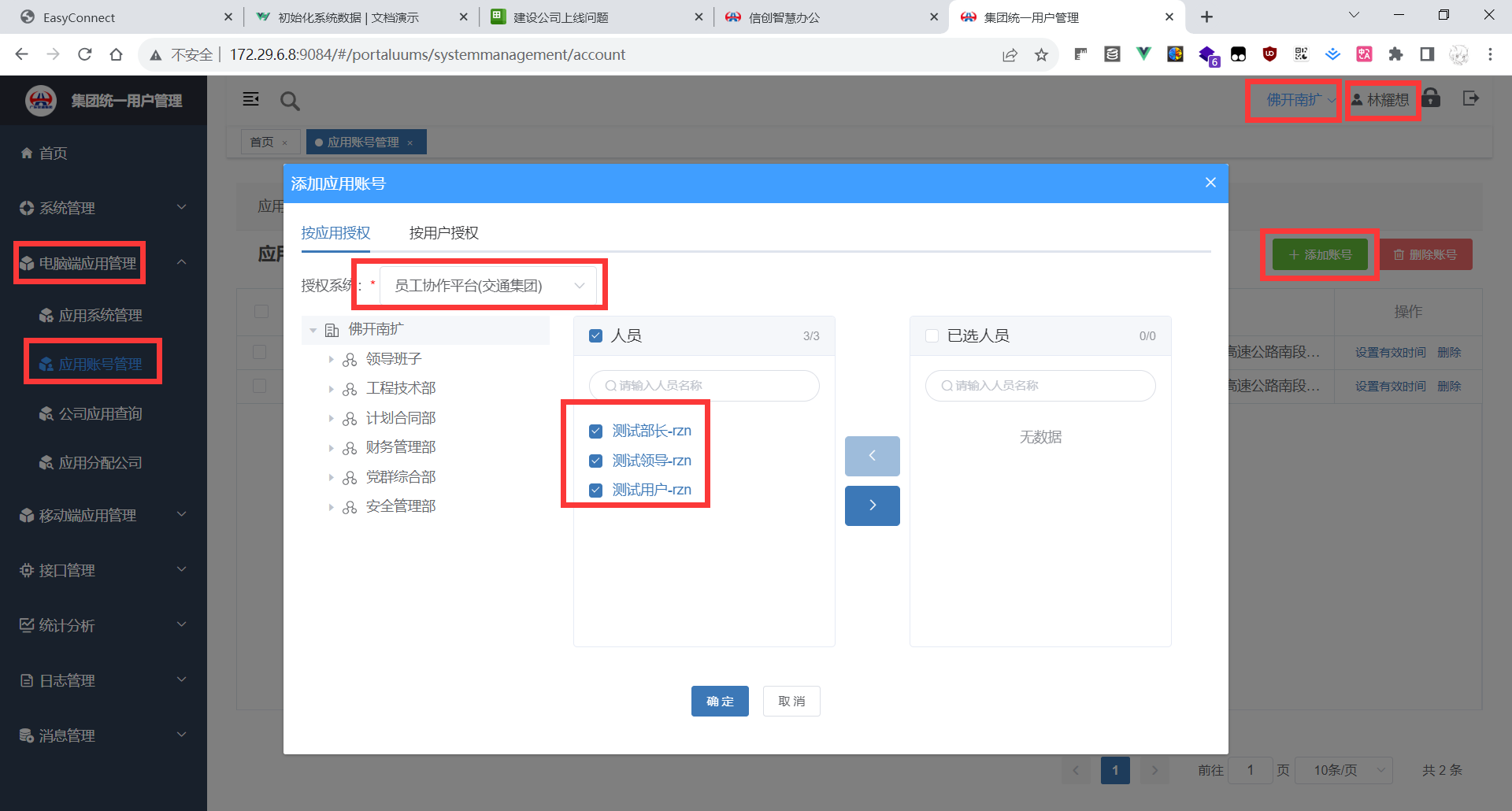Open the 授权系统 dropdown

[x=488, y=285]
